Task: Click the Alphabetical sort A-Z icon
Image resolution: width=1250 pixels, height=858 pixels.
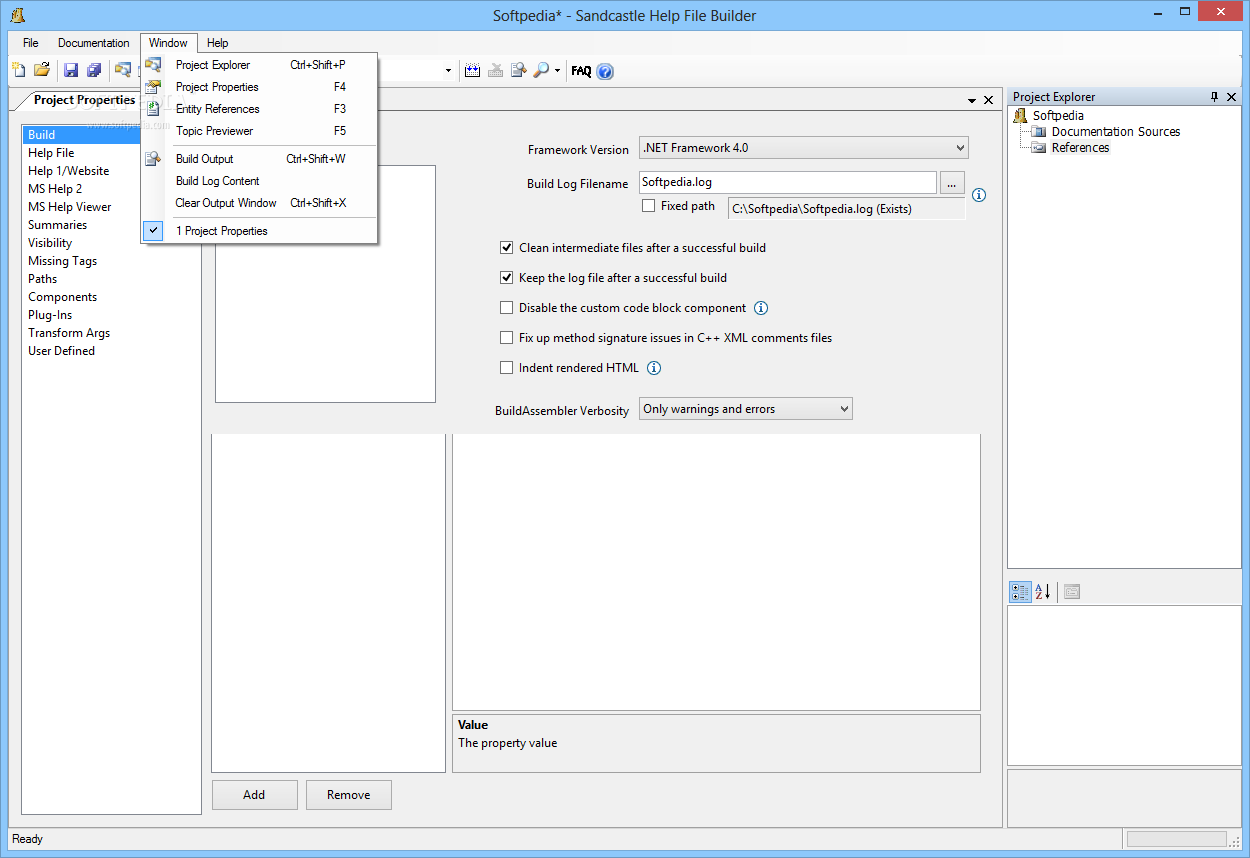Action: coord(1043,592)
